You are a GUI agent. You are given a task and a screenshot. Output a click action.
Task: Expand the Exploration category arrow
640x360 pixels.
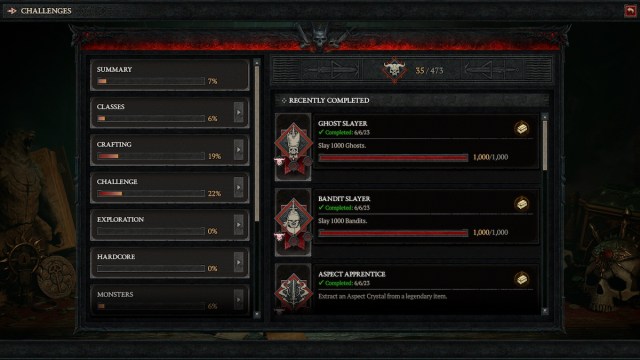coord(239,225)
